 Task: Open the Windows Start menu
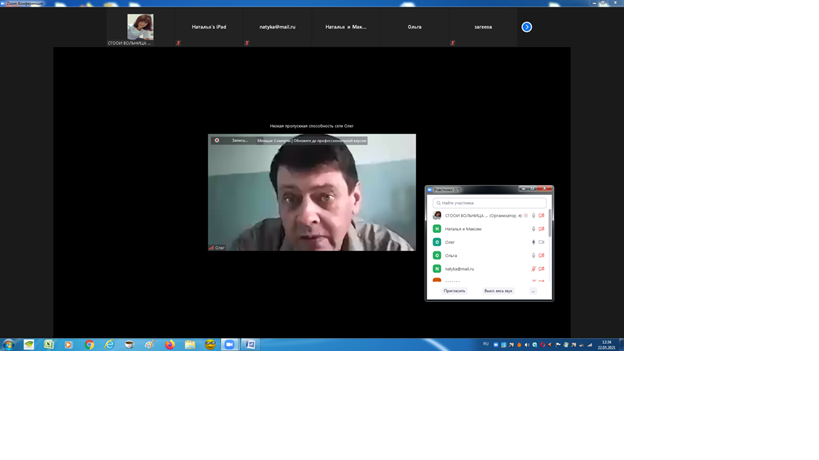9,345
